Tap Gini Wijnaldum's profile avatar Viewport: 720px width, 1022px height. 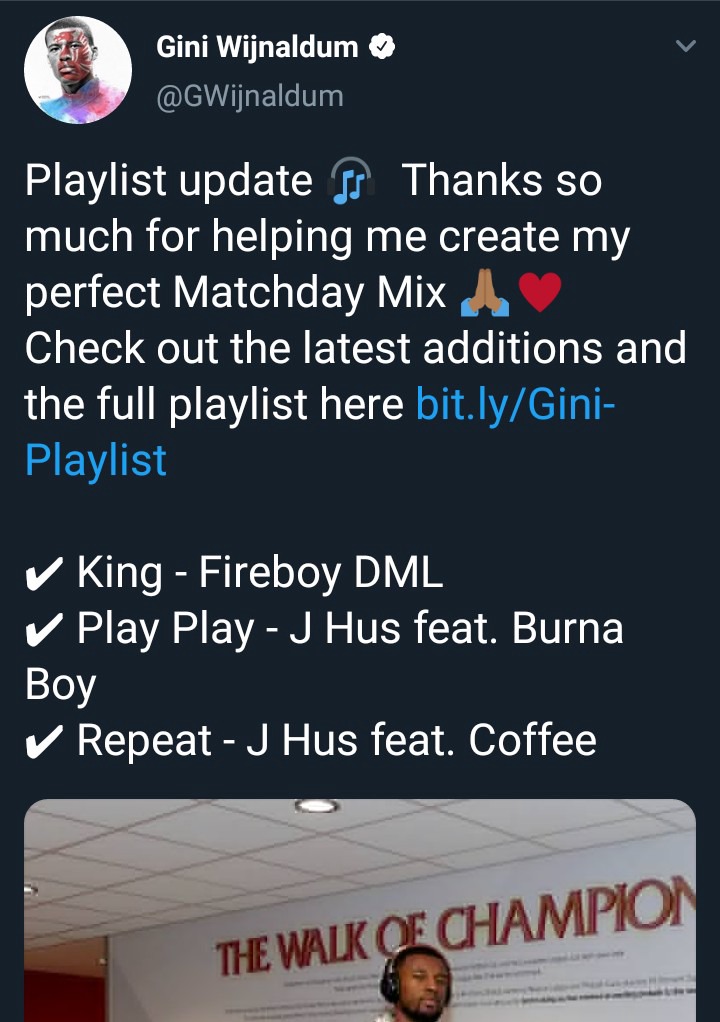78,70
